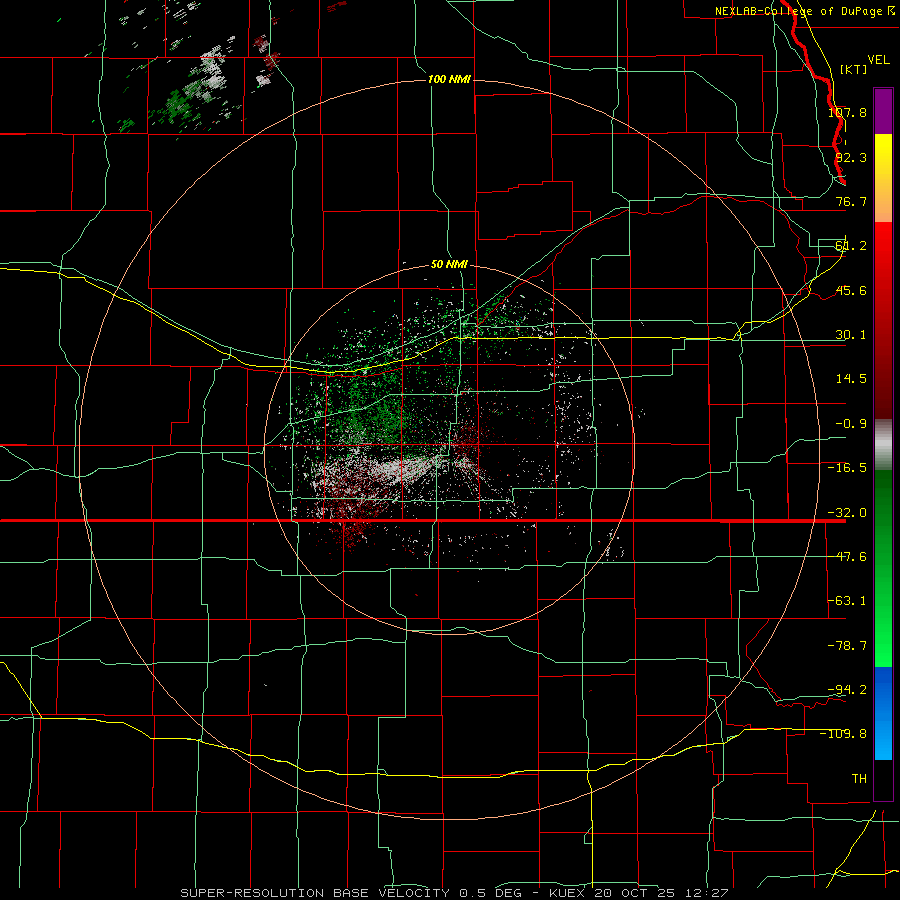The image size is (900, 900).
Task: Click the -78.7 velocity scale value
Action: (847, 646)
